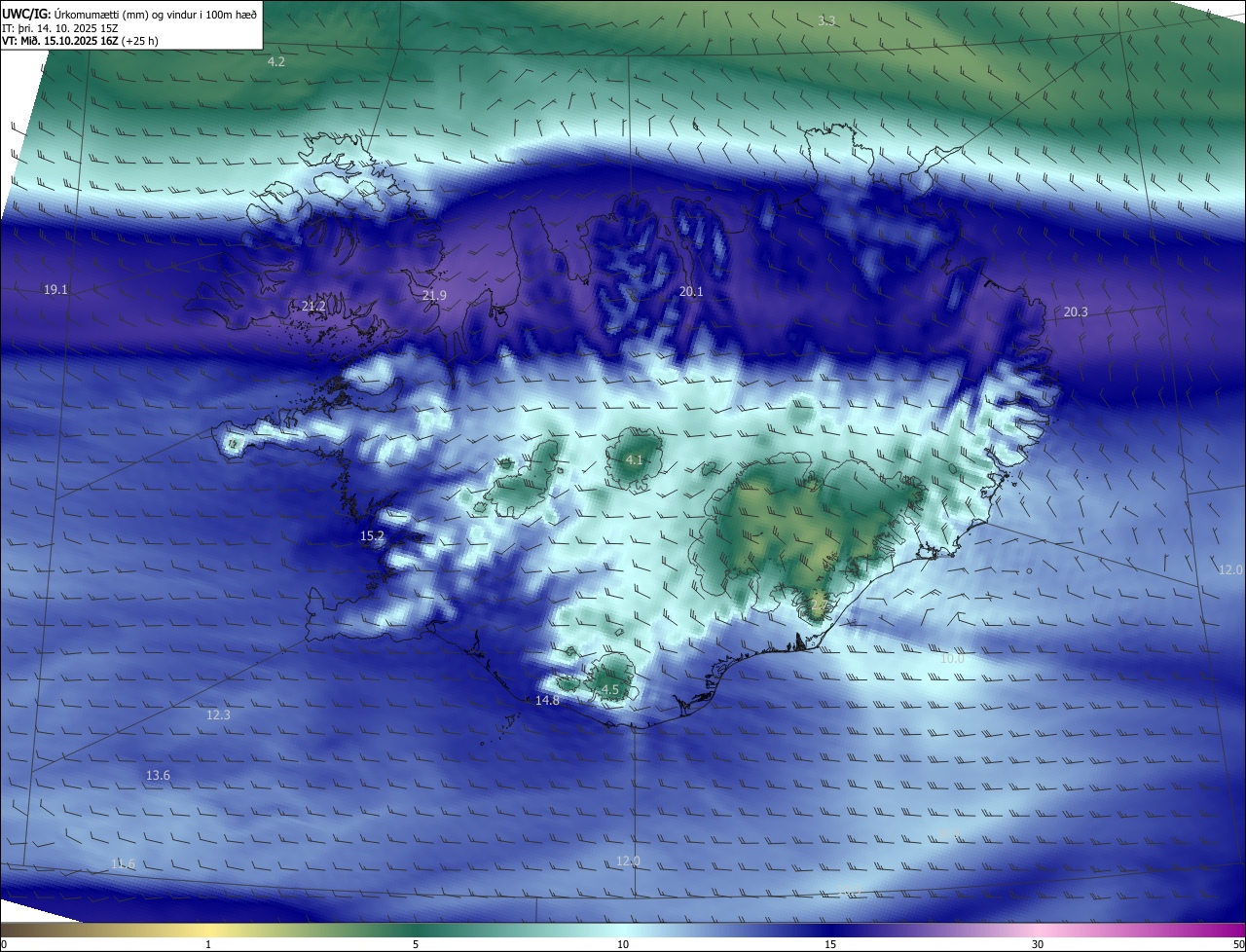Click the map value label 20.3

(1076, 311)
